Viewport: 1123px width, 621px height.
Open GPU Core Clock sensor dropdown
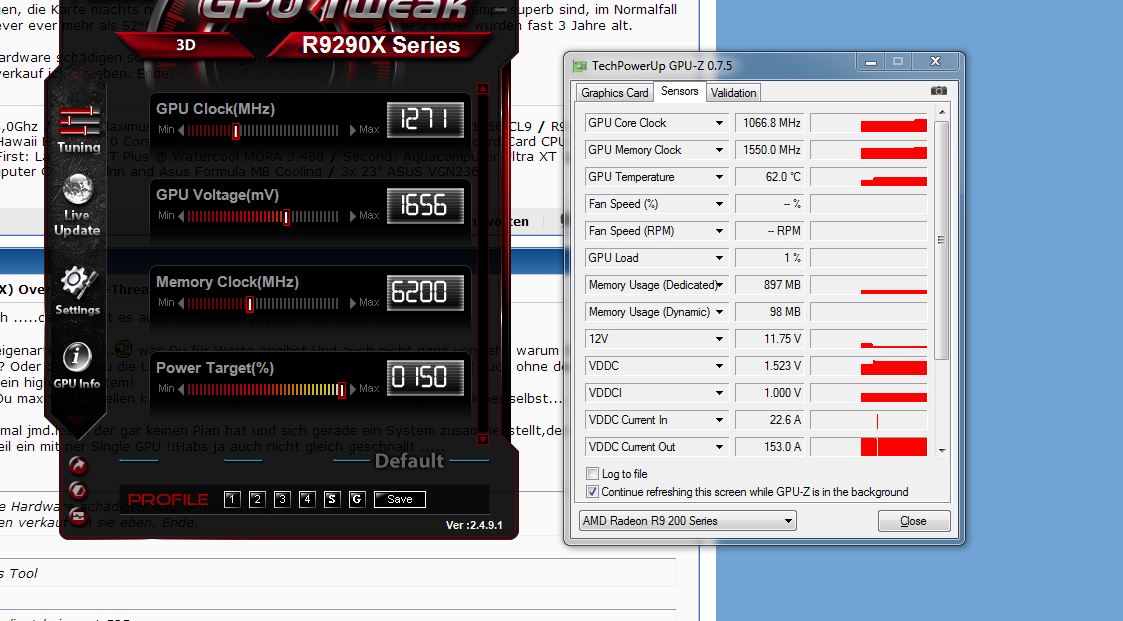[719, 123]
